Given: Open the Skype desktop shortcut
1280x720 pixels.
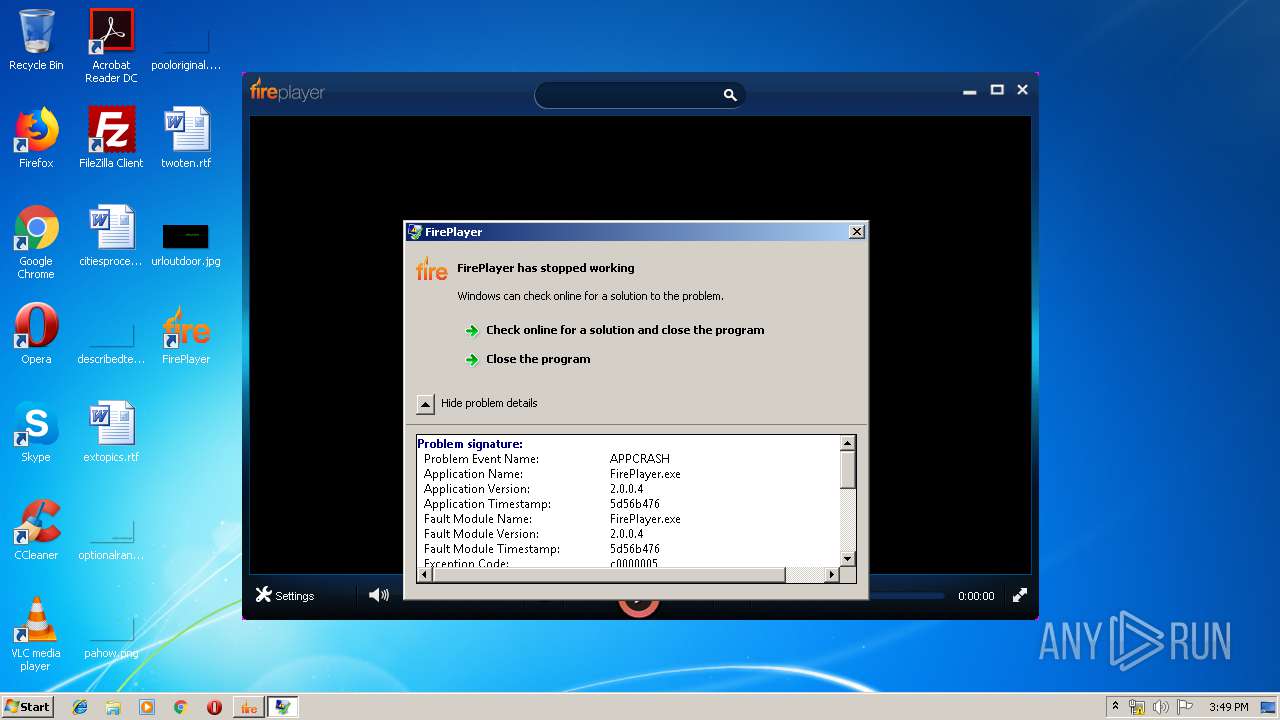Looking at the screenshot, I should 36,431.
